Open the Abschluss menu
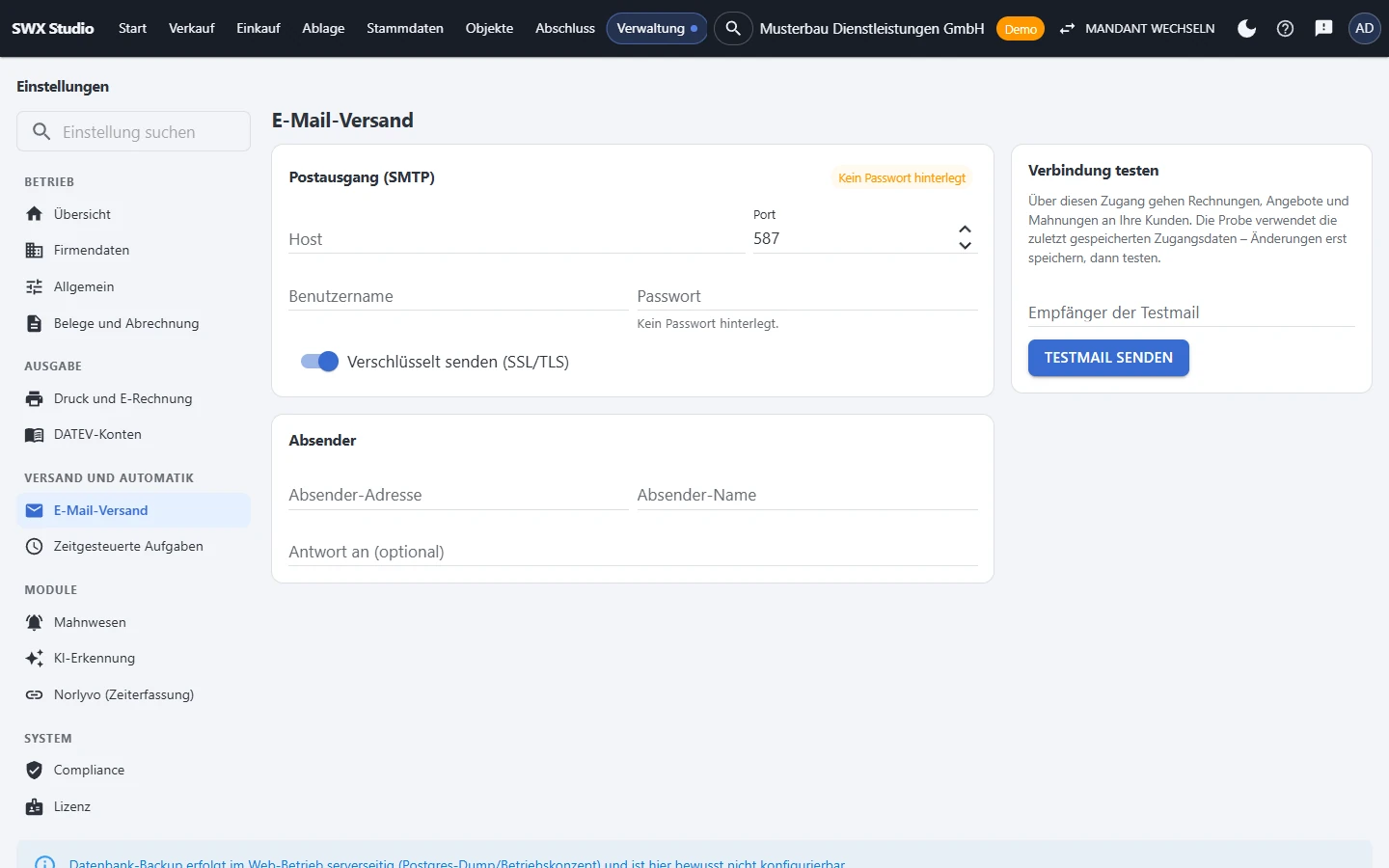Screen dimensions: 1389x868 pos(565,28)
